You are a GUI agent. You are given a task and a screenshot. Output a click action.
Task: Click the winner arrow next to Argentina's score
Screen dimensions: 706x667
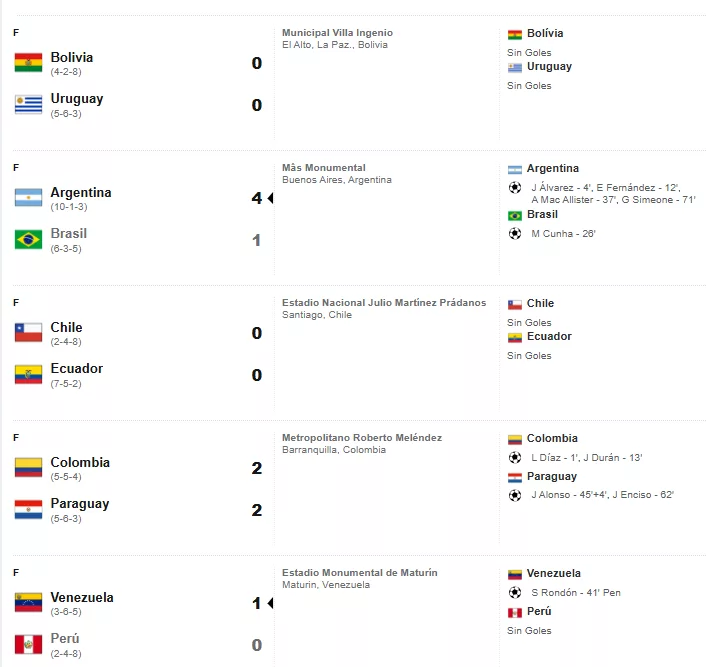click(270, 198)
